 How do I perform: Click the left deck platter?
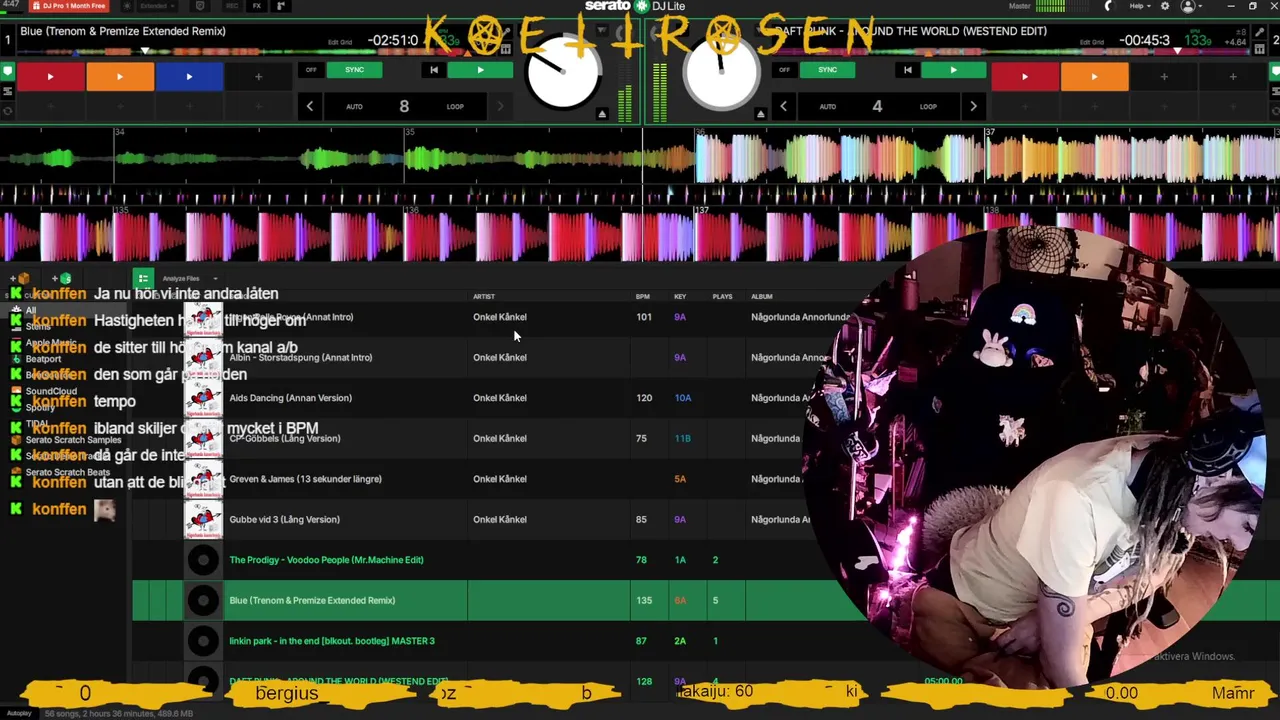562,72
